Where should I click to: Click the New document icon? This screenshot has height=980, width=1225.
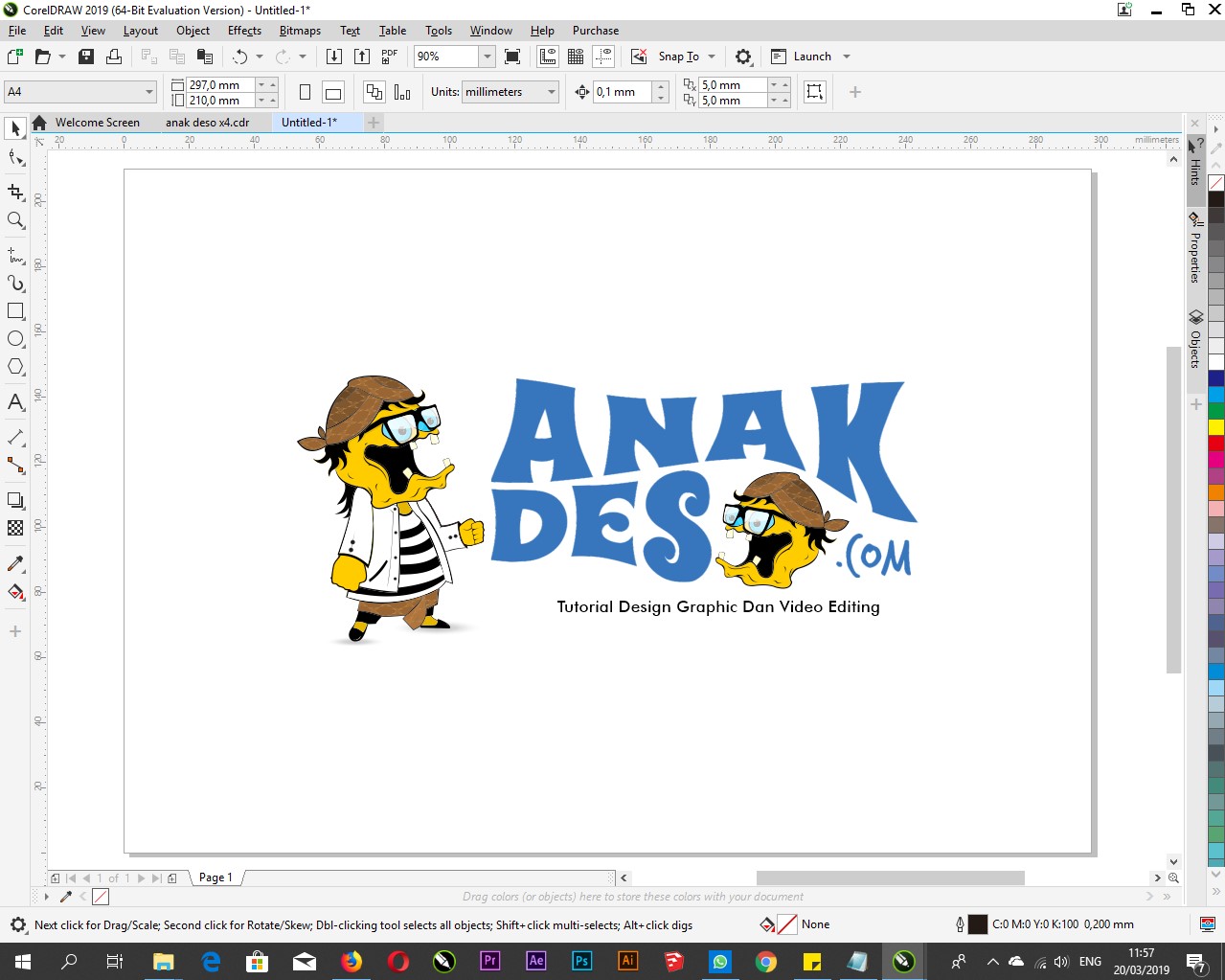click(15, 57)
